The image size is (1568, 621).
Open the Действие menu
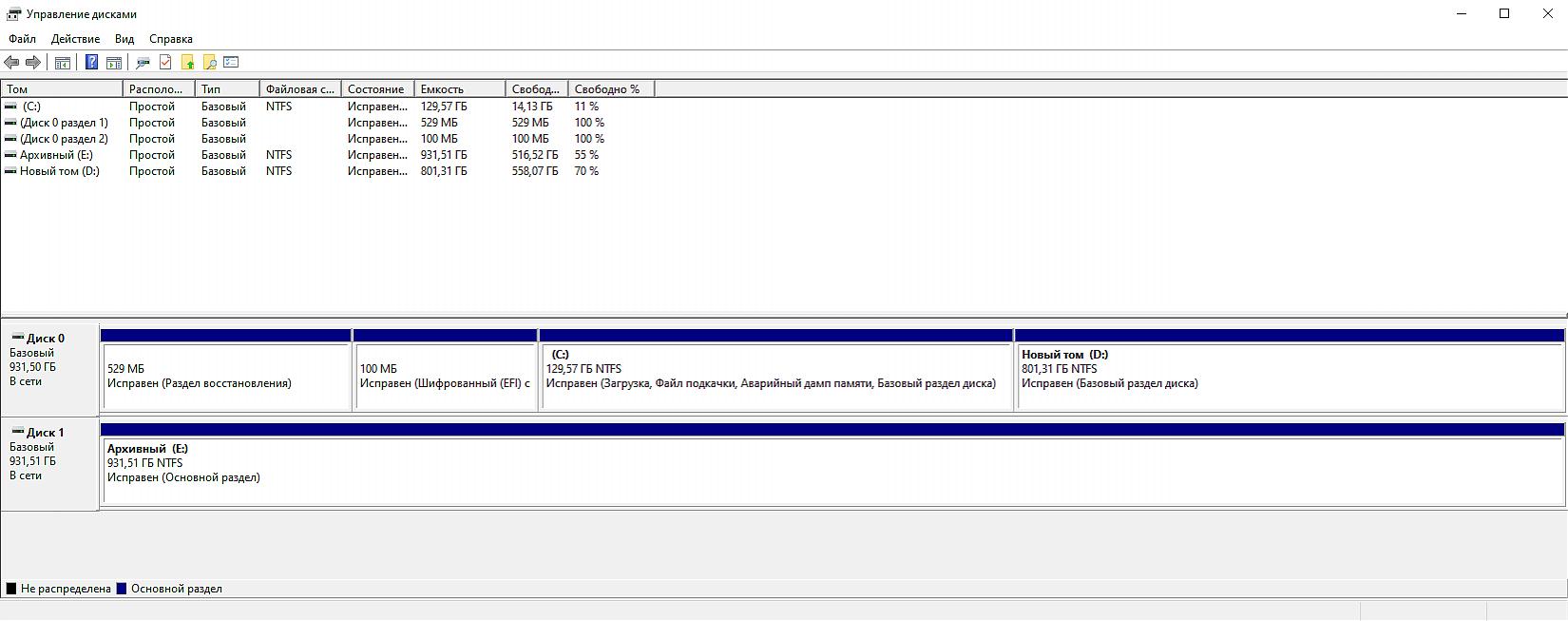75,39
